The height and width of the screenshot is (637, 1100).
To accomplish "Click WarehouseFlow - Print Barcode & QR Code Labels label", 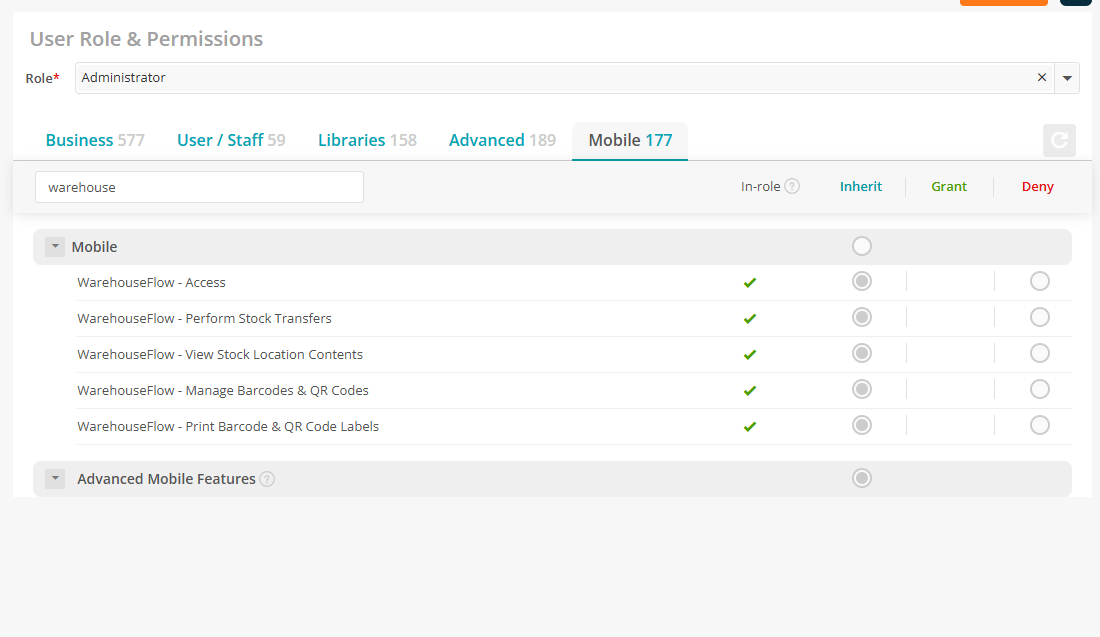I will click(x=228, y=427).
